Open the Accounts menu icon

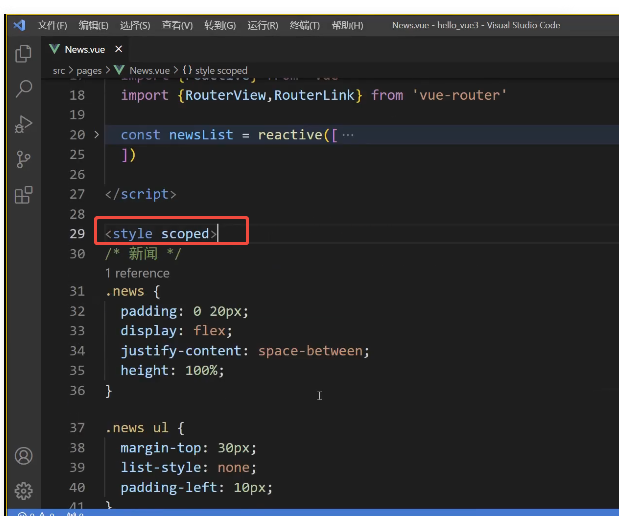24,456
